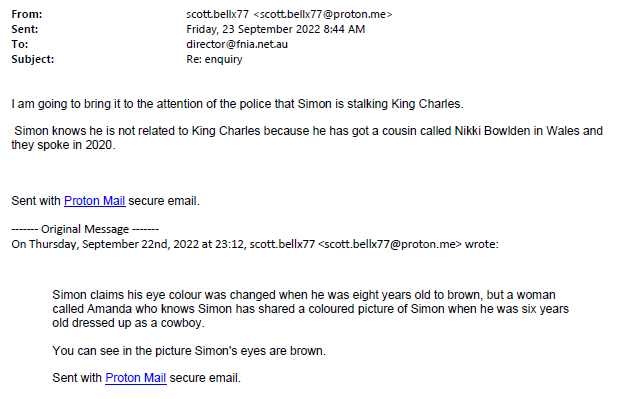Select the subject text Re: enquiry

pos(214,59)
